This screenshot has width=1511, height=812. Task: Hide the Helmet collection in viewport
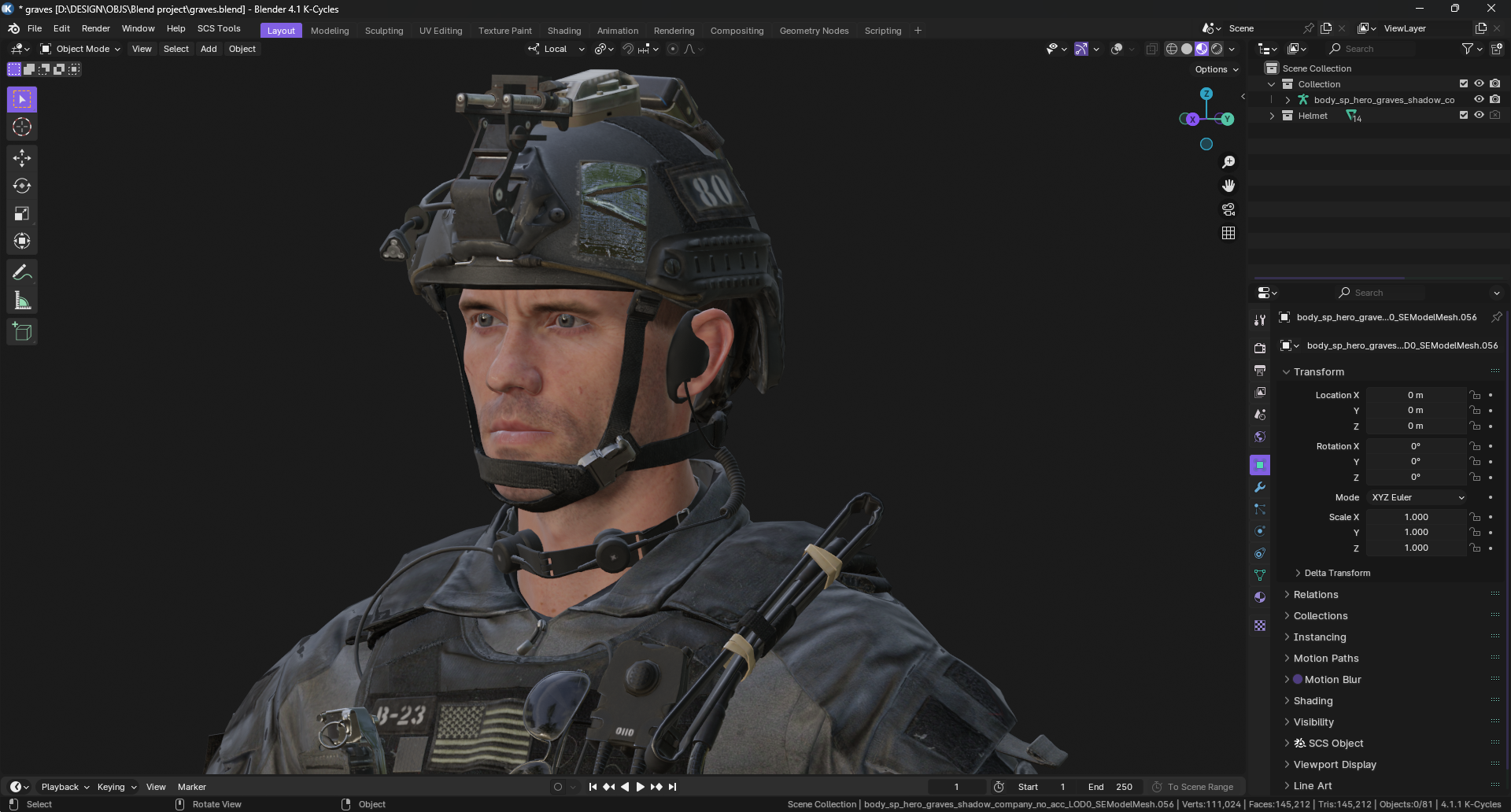[x=1479, y=115]
